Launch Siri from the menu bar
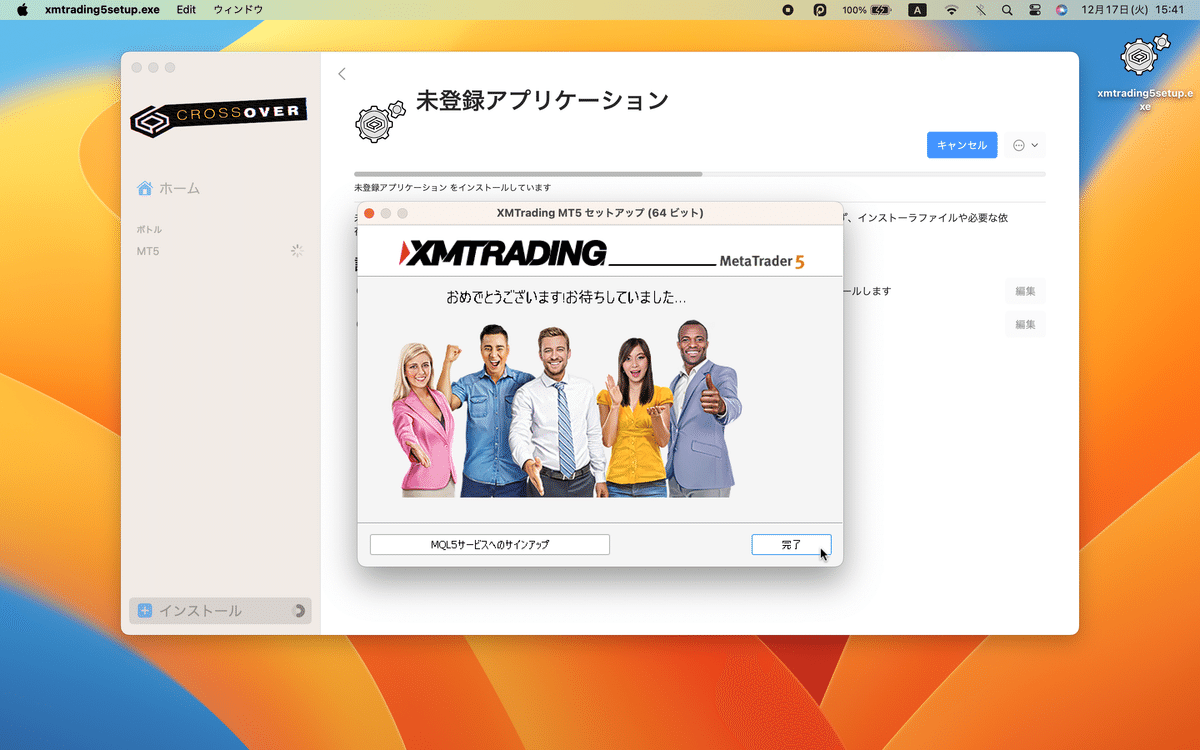The image size is (1200, 750). coord(1061,9)
